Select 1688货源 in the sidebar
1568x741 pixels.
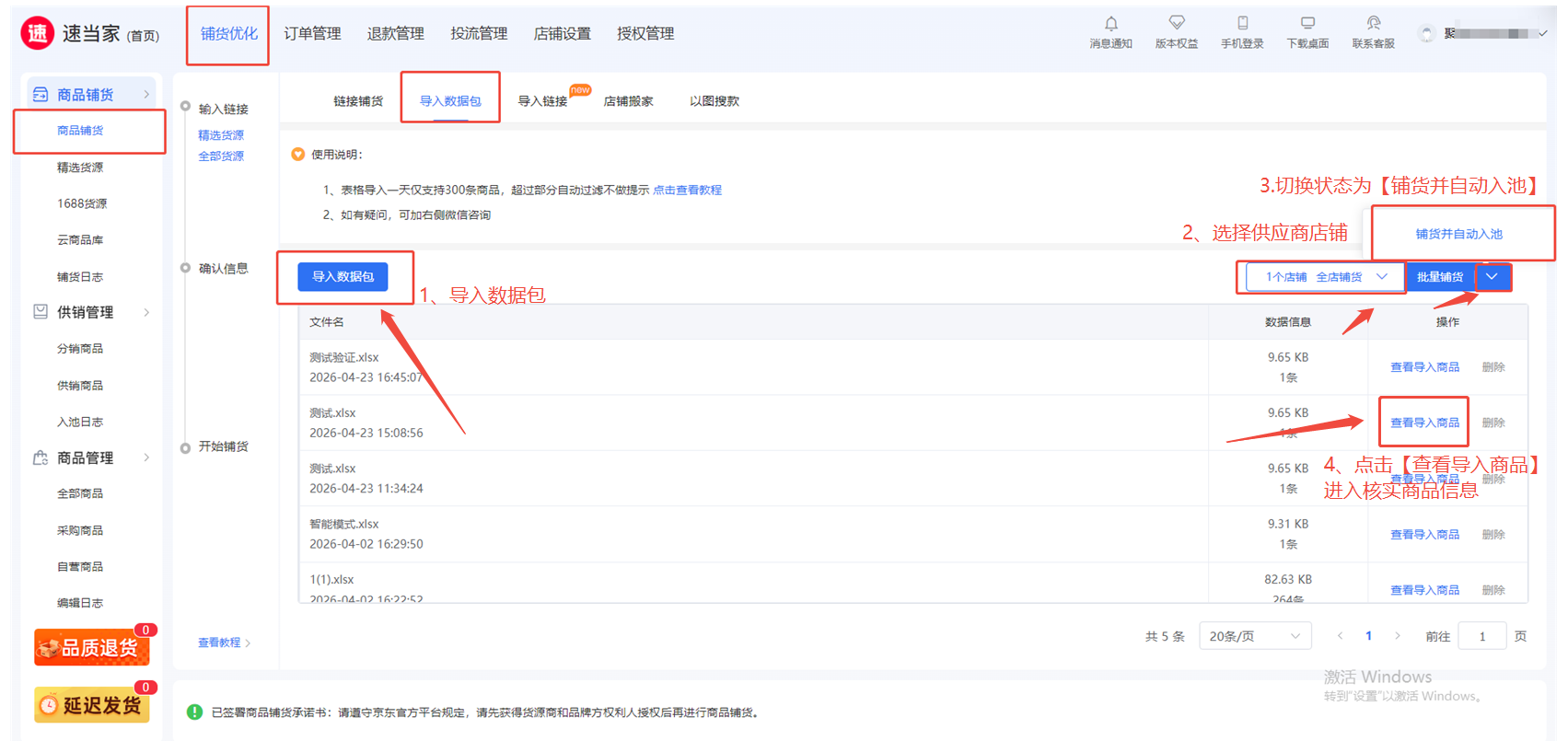[82, 203]
